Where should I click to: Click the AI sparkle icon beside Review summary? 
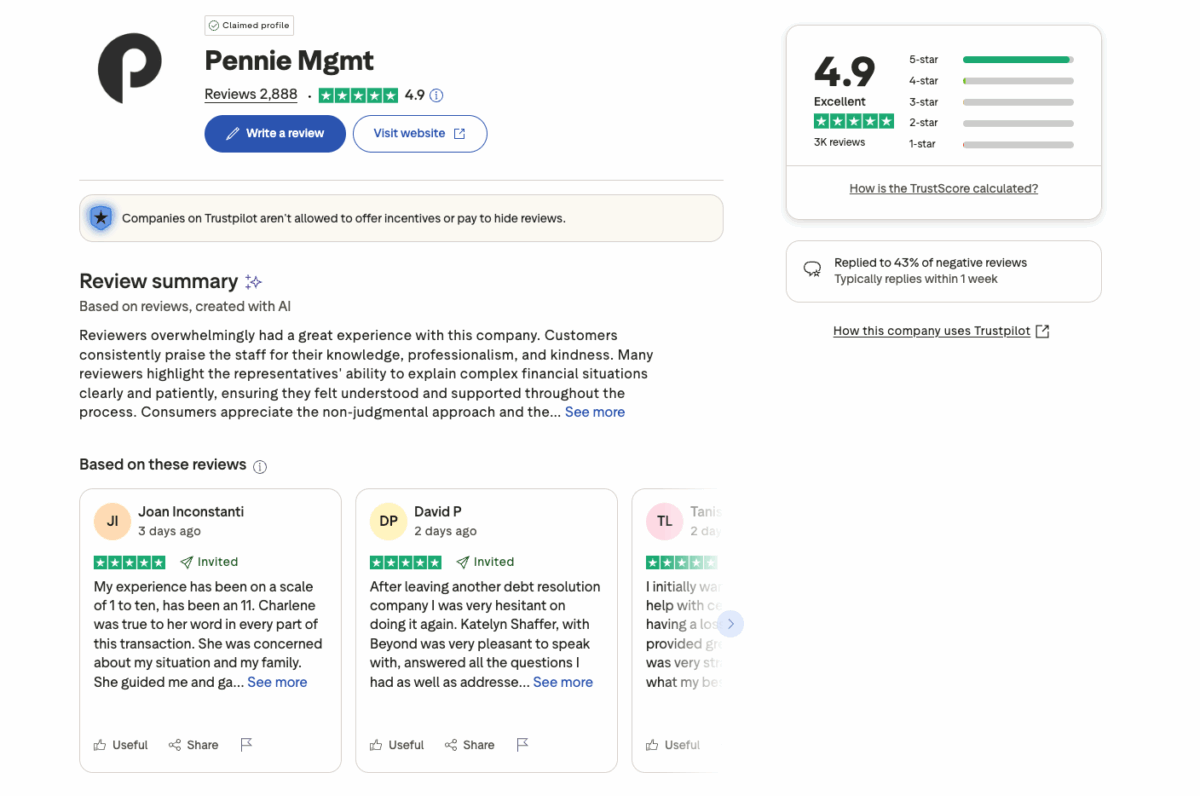click(x=253, y=281)
